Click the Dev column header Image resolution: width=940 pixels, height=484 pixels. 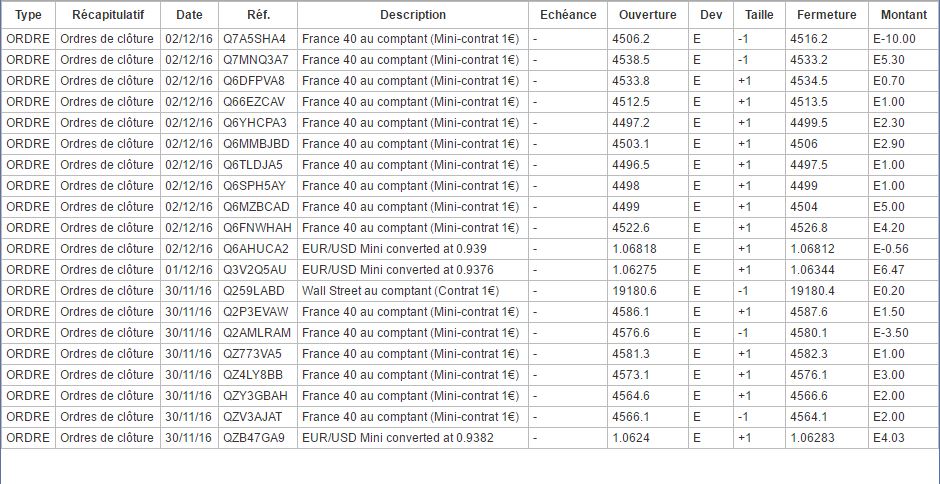pyautogui.click(x=710, y=15)
